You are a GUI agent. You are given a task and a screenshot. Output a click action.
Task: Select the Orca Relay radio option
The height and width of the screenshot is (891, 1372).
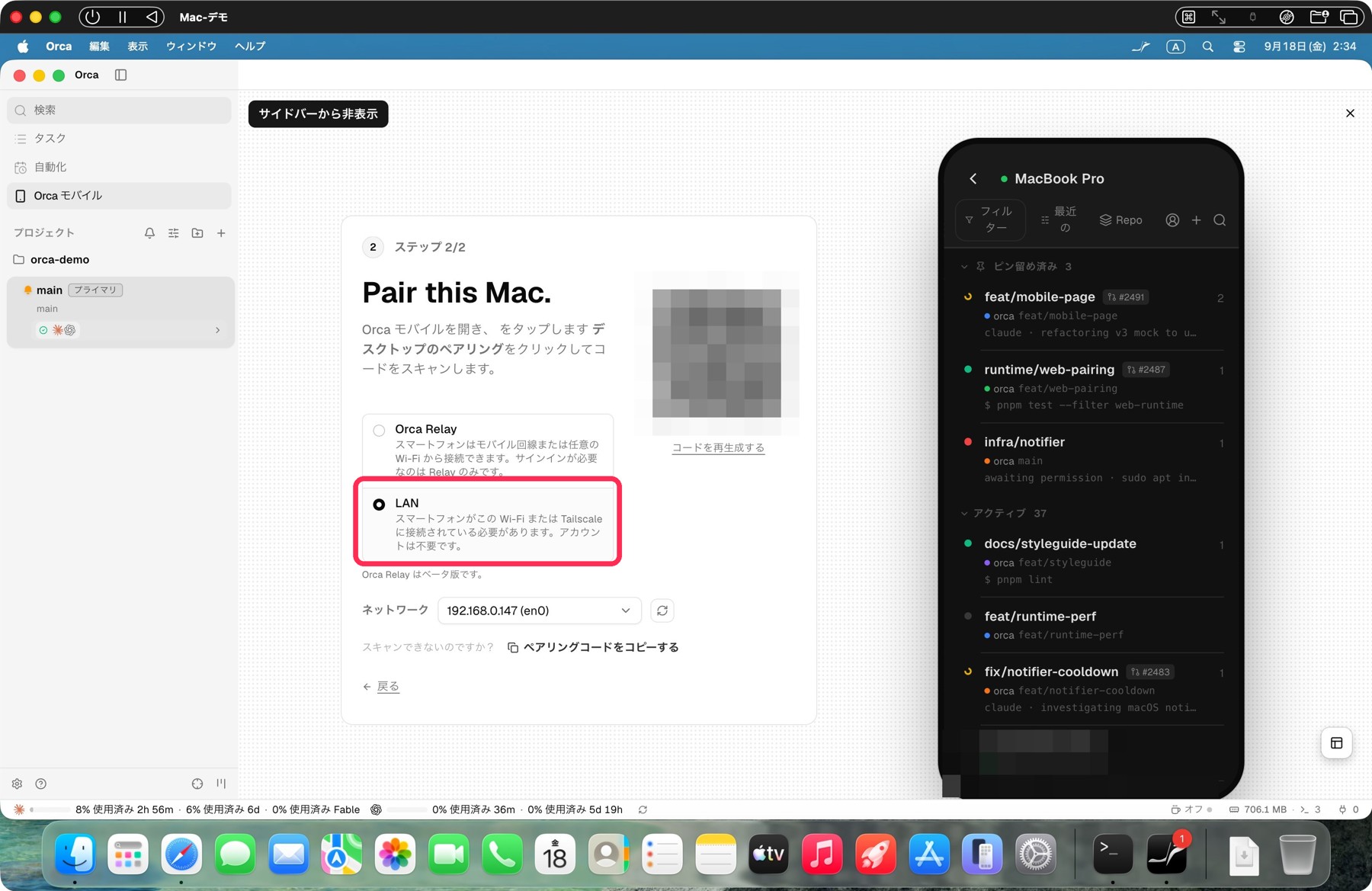pos(379,430)
